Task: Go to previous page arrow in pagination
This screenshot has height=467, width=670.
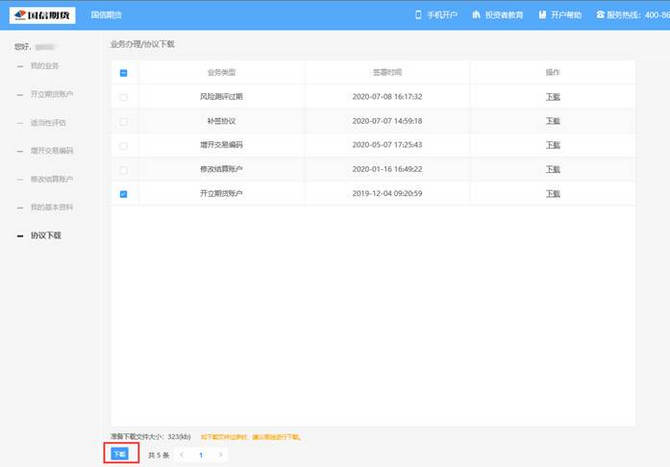Action: click(x=182, y=454)
